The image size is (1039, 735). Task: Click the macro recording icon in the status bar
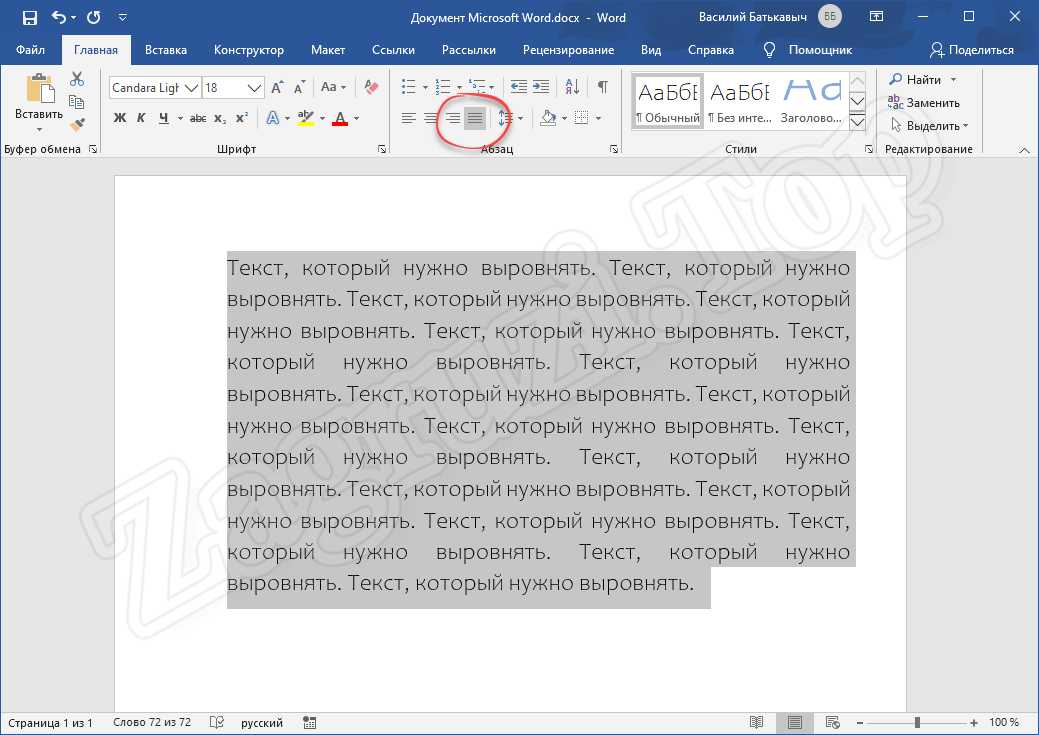309,722
